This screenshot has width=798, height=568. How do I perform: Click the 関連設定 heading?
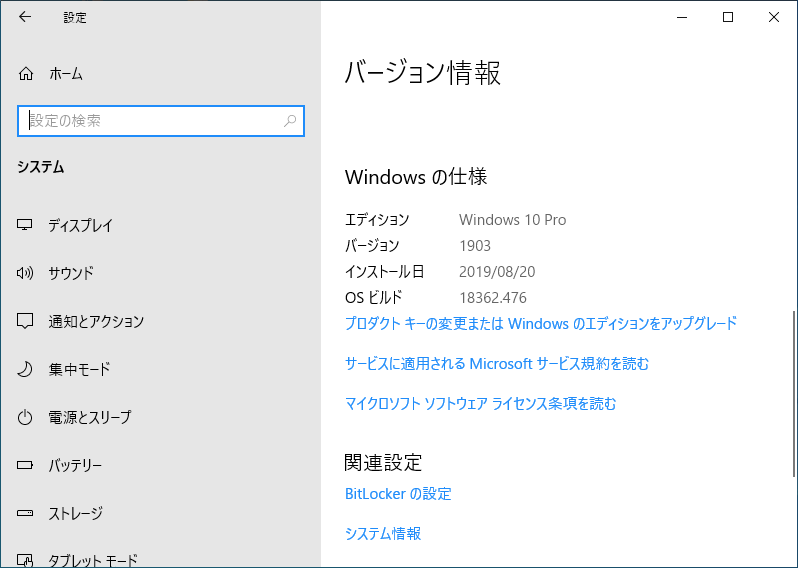[383, 462]
